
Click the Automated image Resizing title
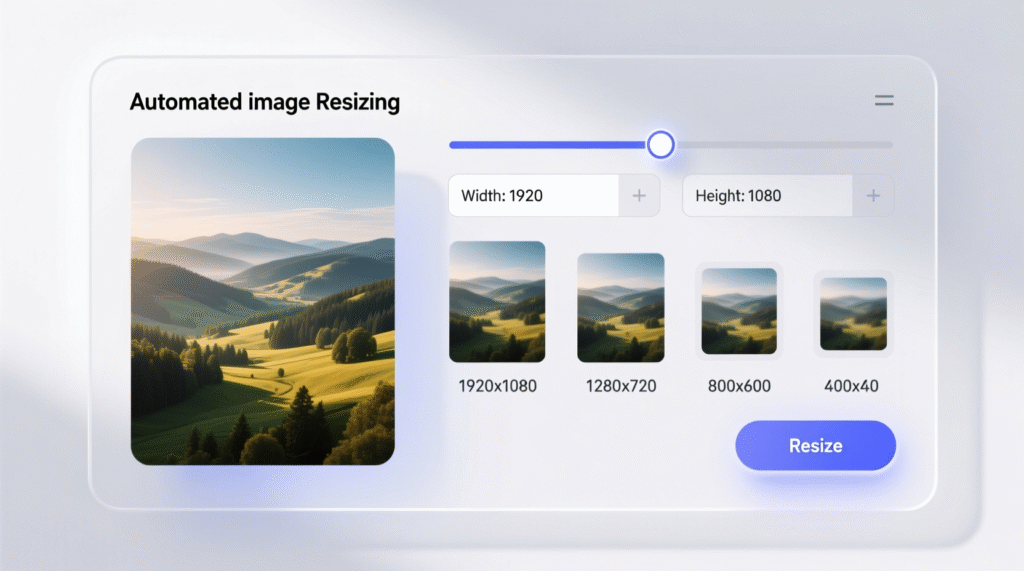(x=265, y=102)
